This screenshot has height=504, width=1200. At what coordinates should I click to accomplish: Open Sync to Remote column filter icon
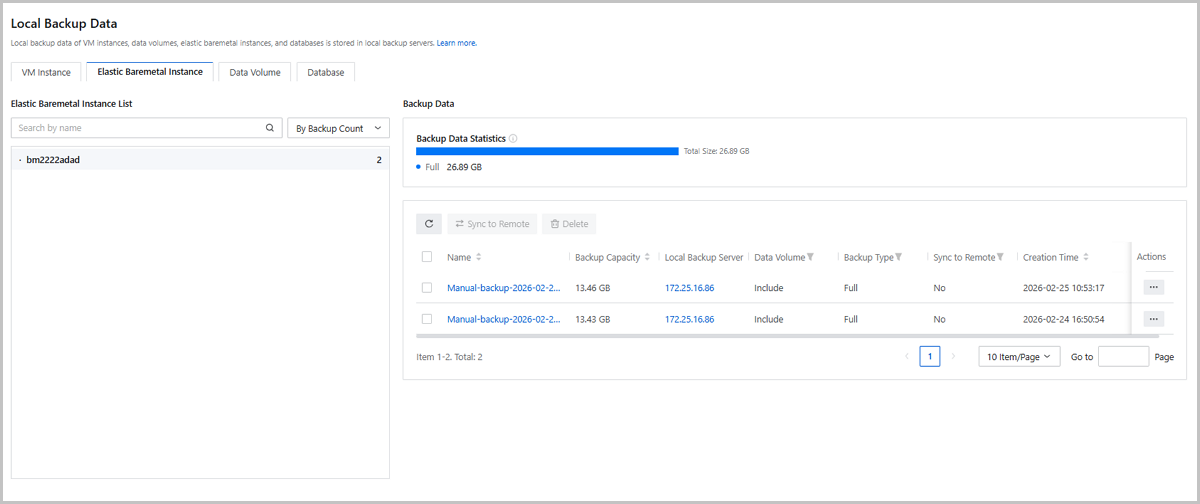click(x=1000, y=257)
